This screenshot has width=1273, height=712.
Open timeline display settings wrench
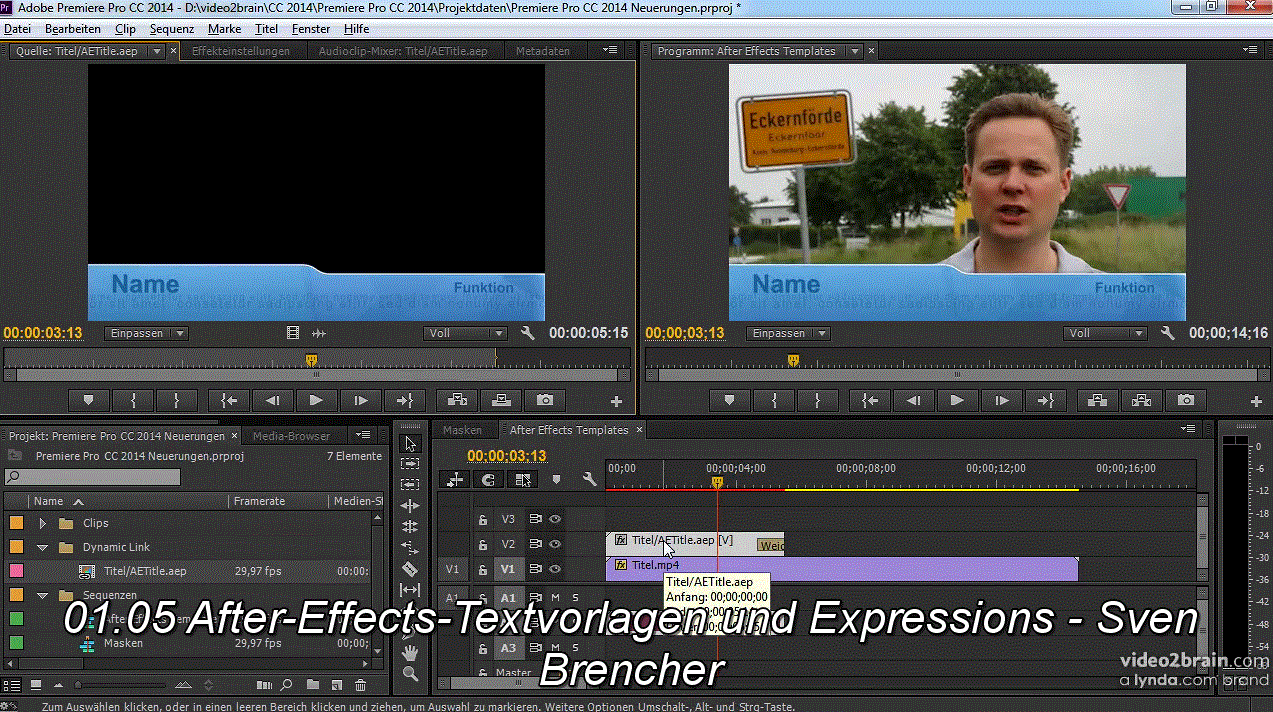point(589,479)
